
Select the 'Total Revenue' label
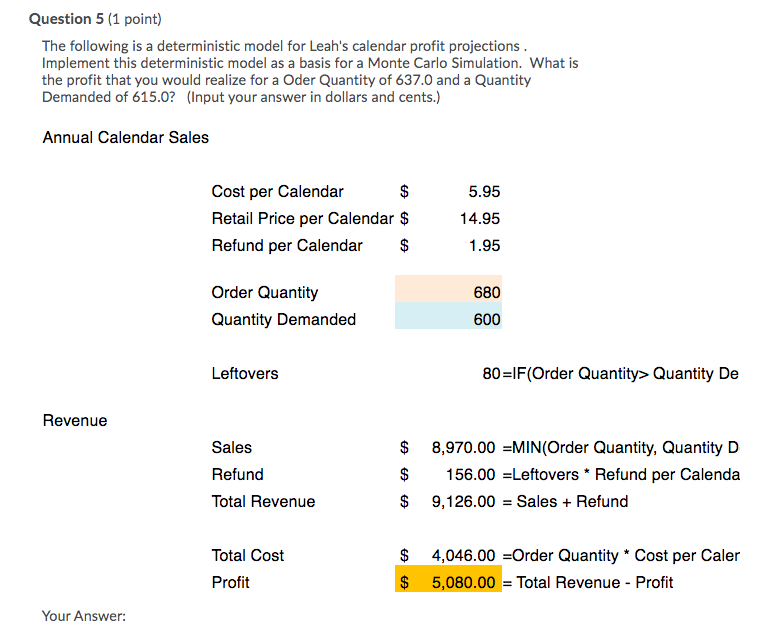[263, 501]
